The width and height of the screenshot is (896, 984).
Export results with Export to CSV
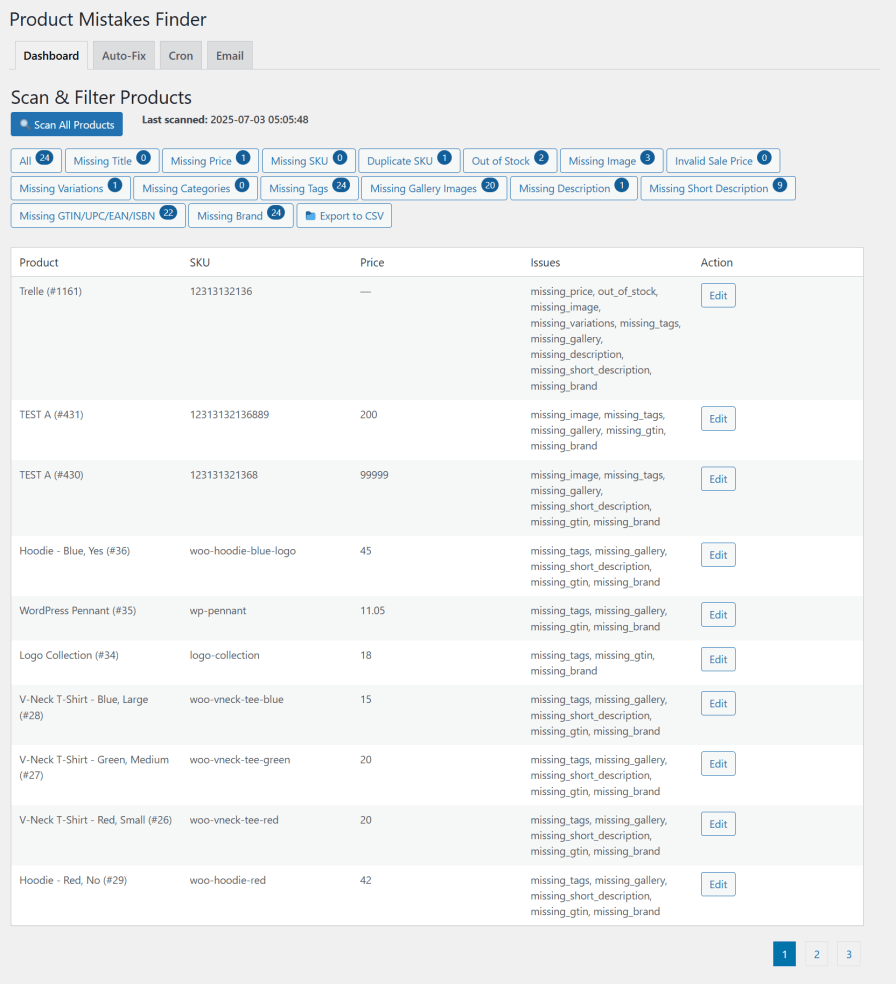point(344,216)
